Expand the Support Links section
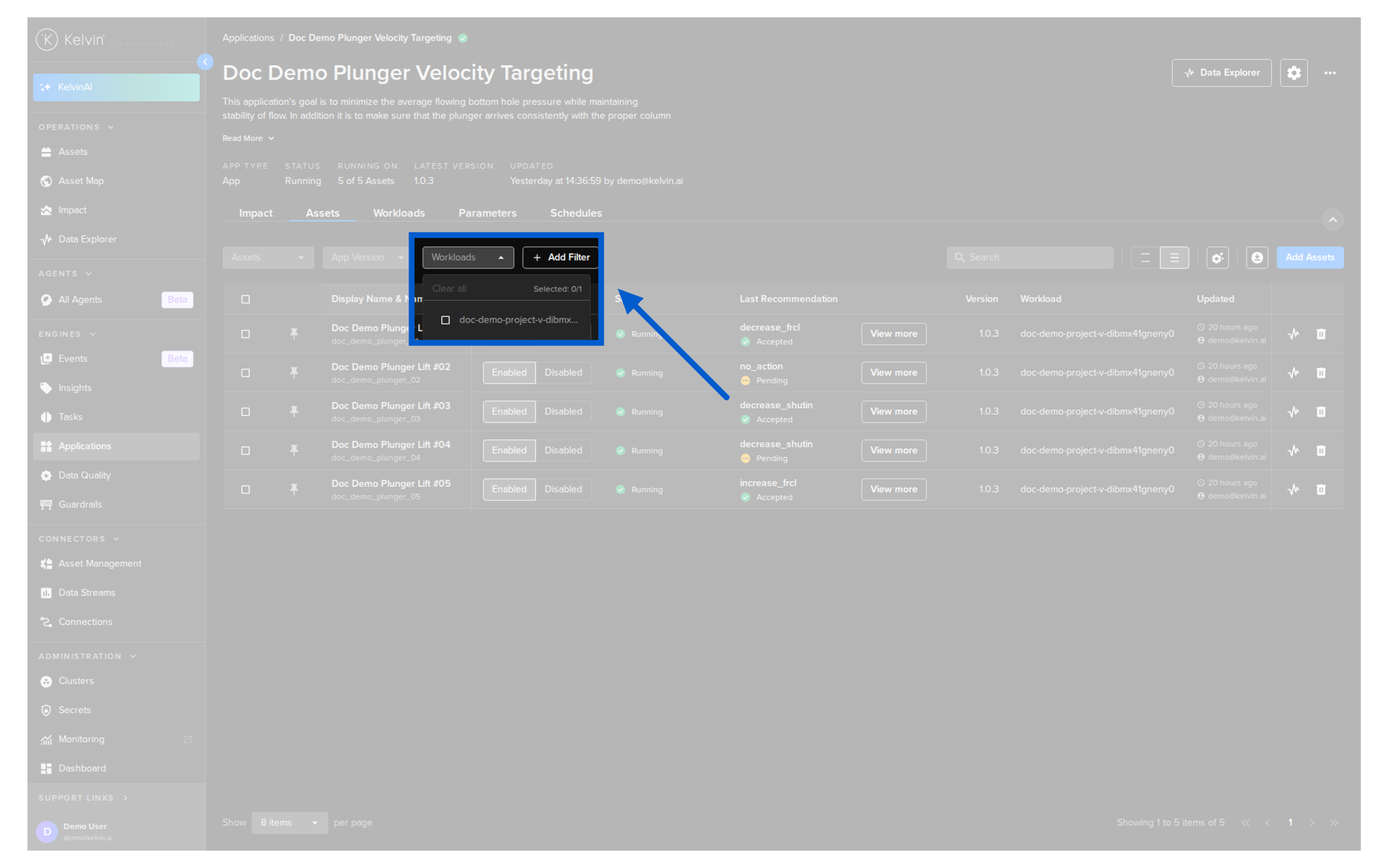 (x=83, y=798)
